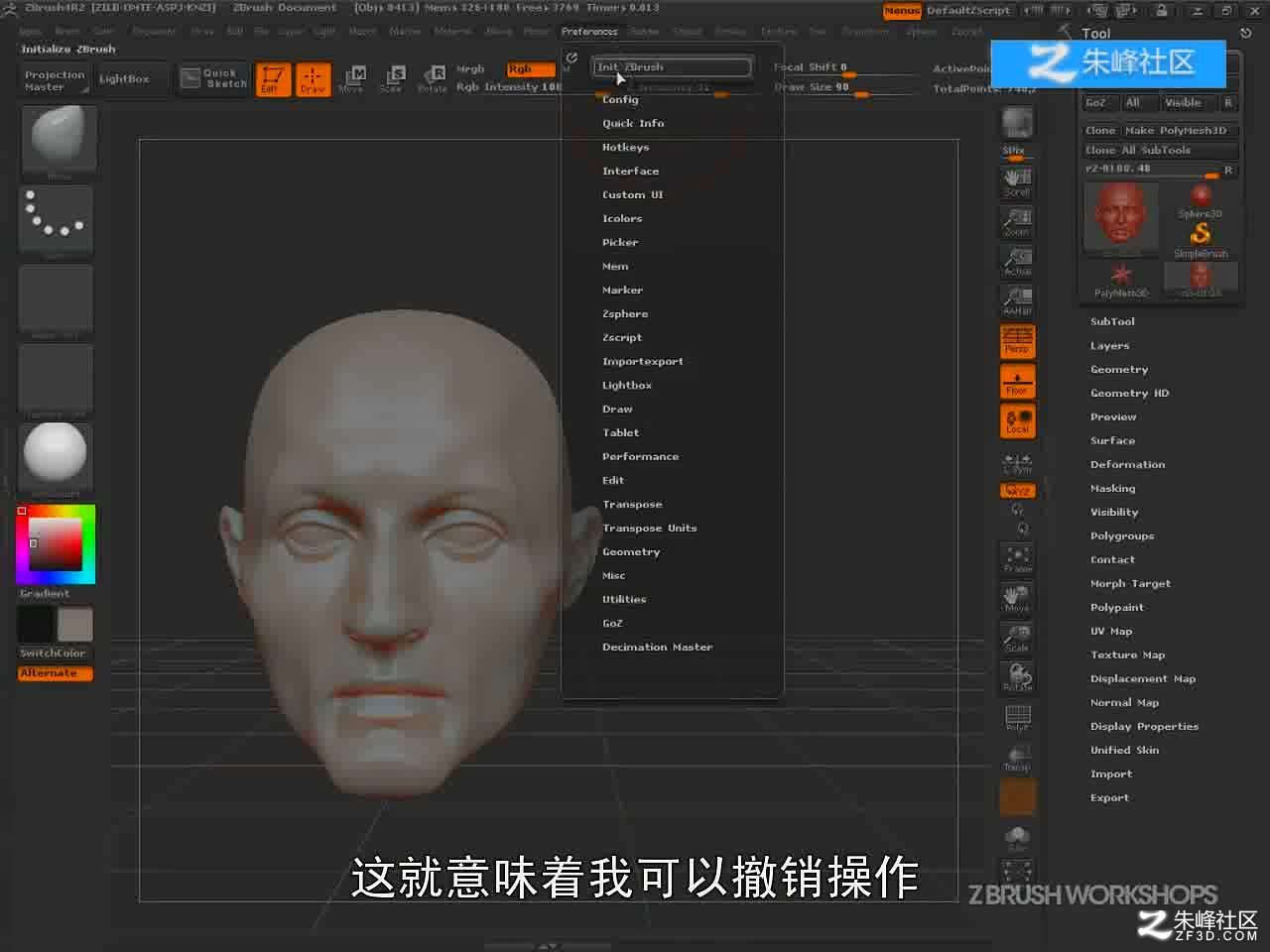Open the Preferences menu
The height and width of the screenshot is (952, 1270).
589,32
